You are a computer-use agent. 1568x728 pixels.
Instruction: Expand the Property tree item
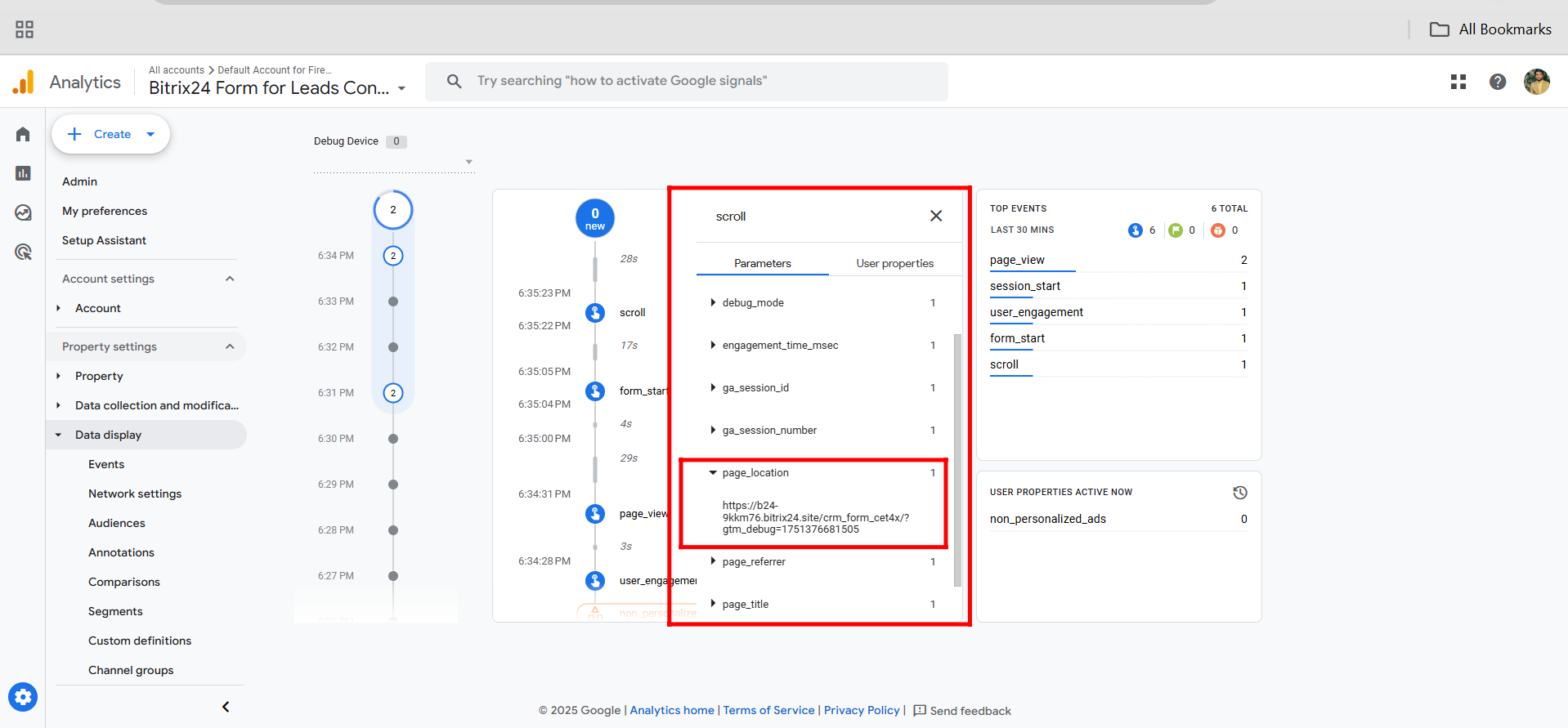click(x=58, y=376)
